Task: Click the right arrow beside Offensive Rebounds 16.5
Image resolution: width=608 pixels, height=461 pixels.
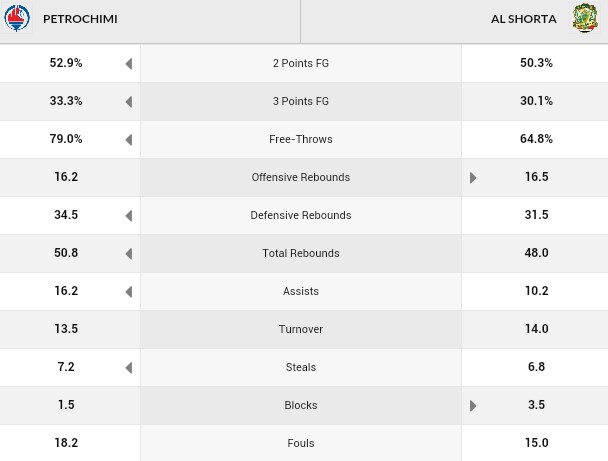Action: tap(473, 178)
